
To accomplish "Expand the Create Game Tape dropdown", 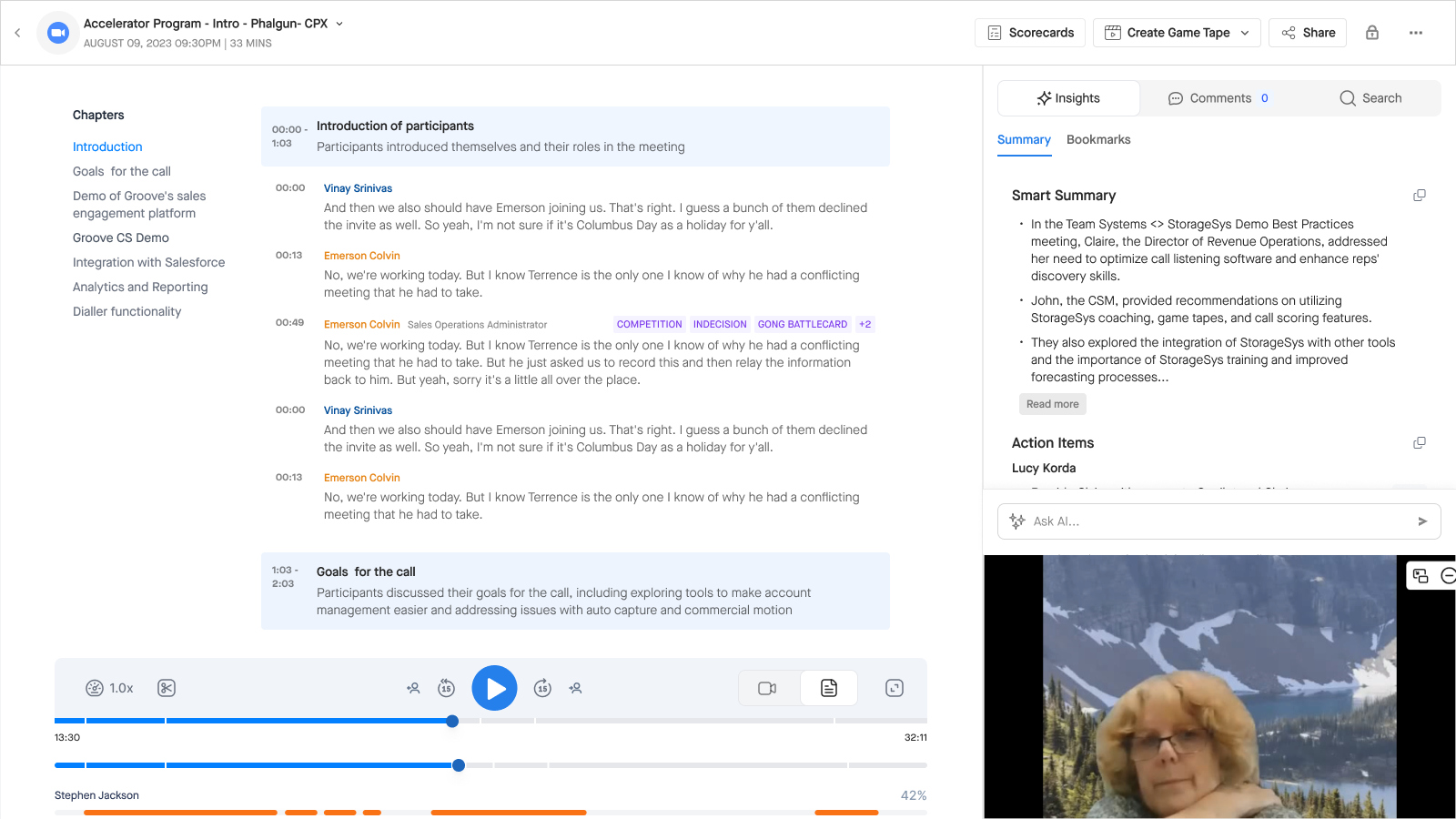I will coord(1245,33).
